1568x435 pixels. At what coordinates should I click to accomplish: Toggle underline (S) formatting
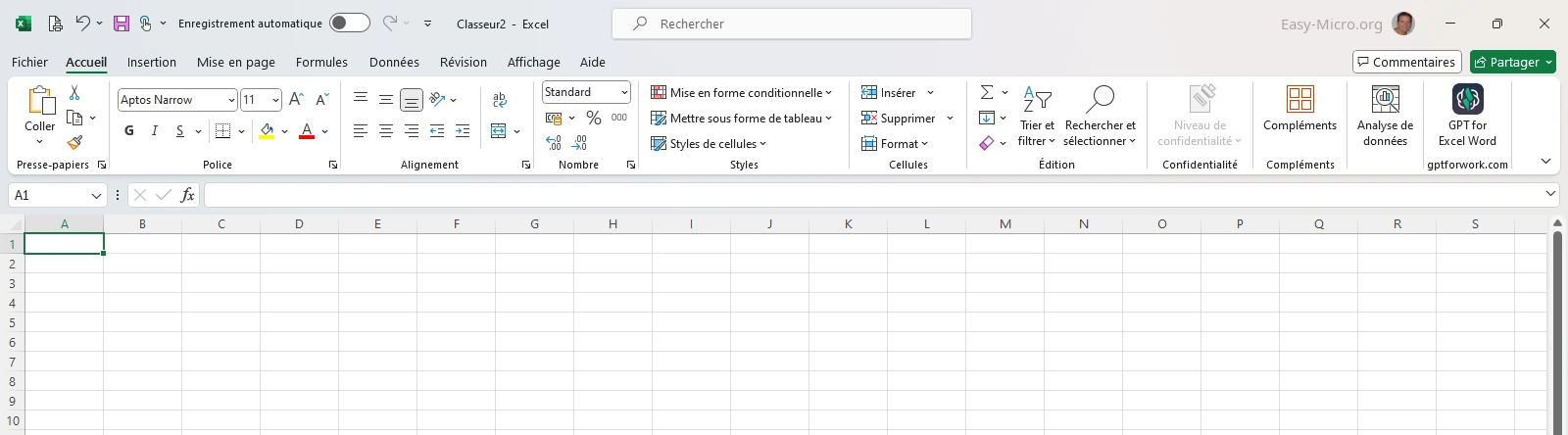[180, 131]
